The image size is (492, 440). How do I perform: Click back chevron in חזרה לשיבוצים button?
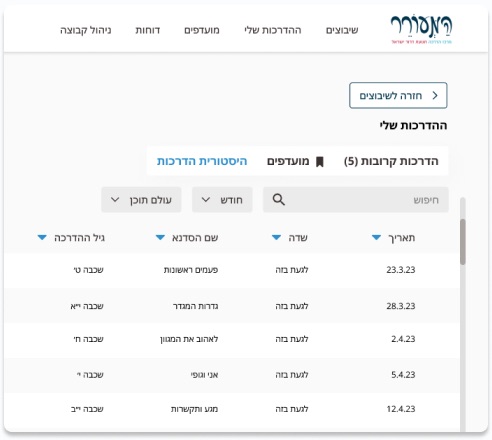pos(435,96)
